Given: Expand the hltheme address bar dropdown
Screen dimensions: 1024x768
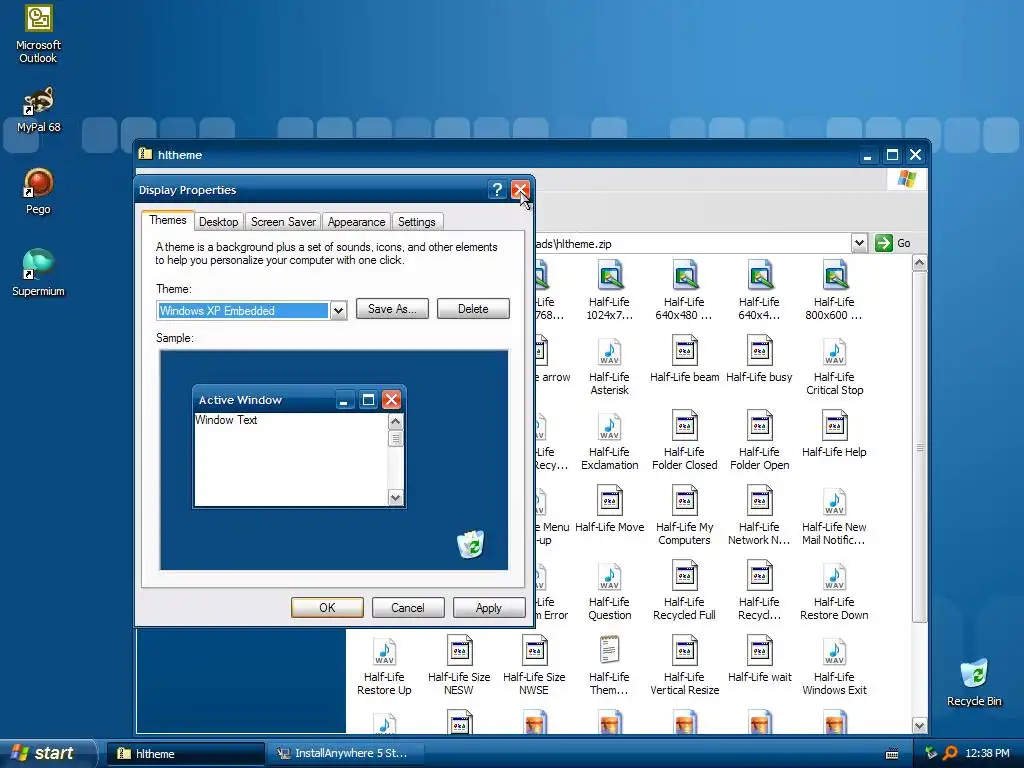Looking at the screenshot, I should pyautogui.click(x=859, y=244).
